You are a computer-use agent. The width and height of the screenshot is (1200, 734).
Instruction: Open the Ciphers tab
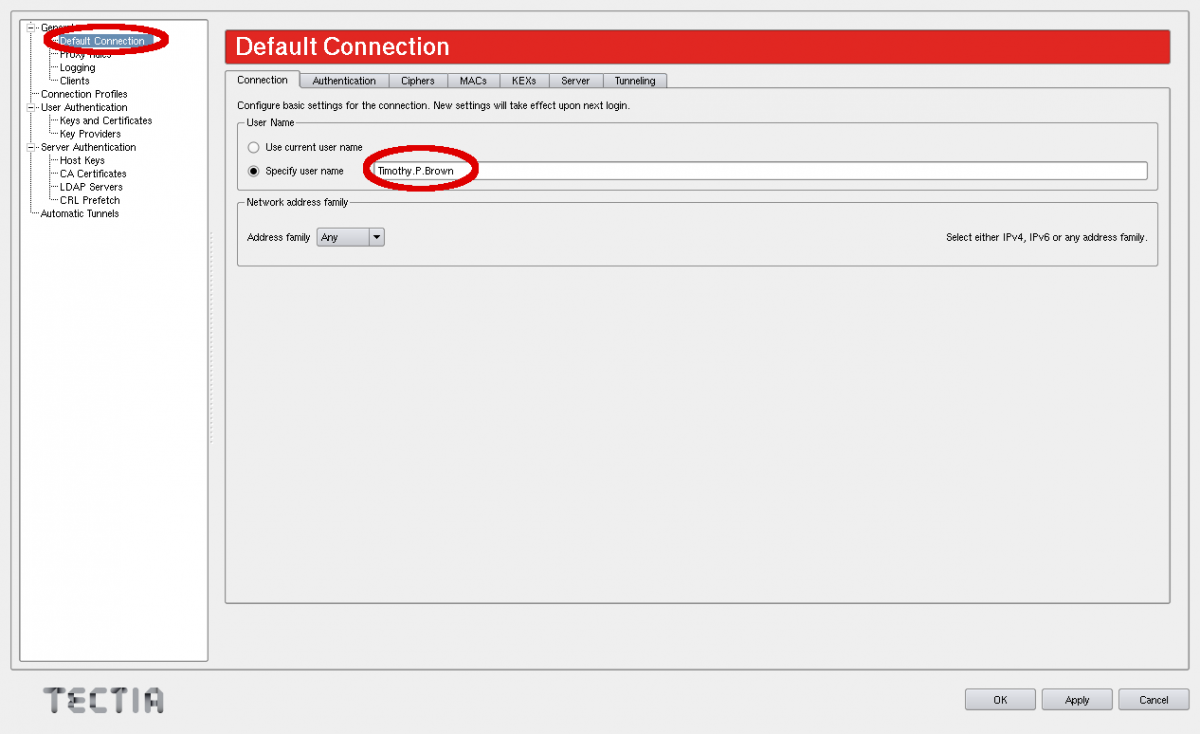(417, 81)
